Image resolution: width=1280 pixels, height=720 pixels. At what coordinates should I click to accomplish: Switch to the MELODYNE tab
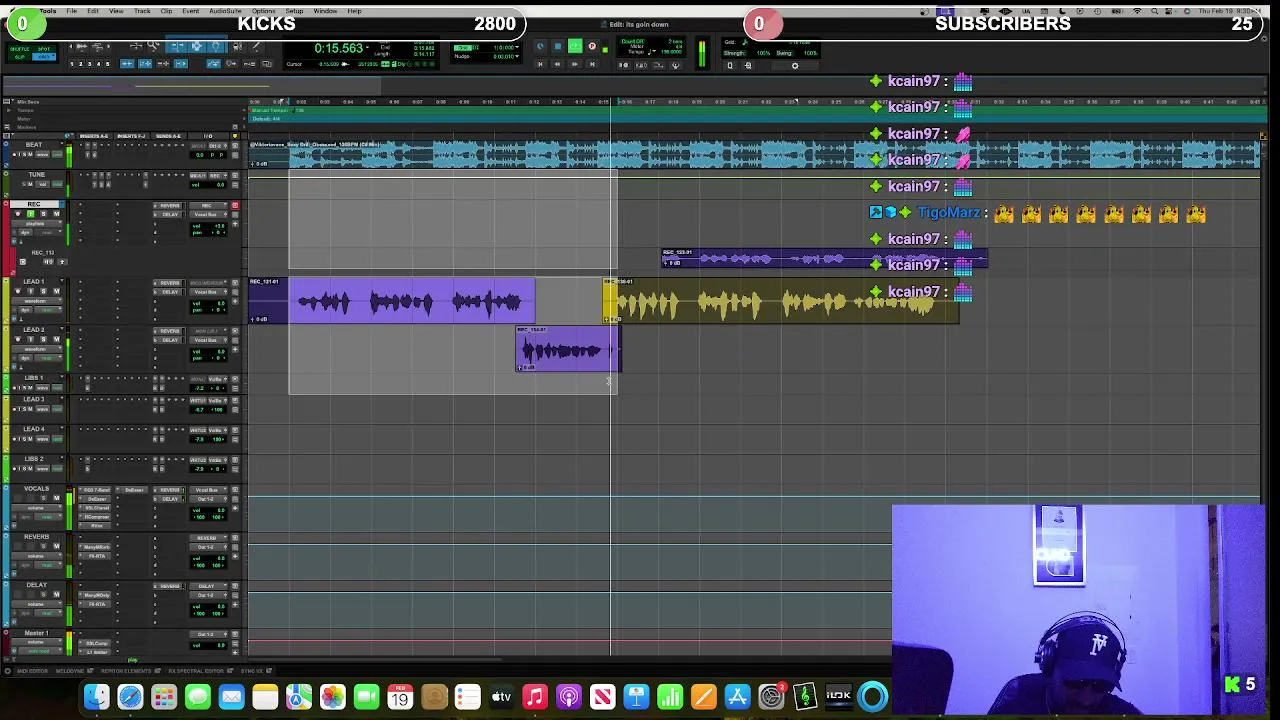pyautogui.click(x=70, y=671)
